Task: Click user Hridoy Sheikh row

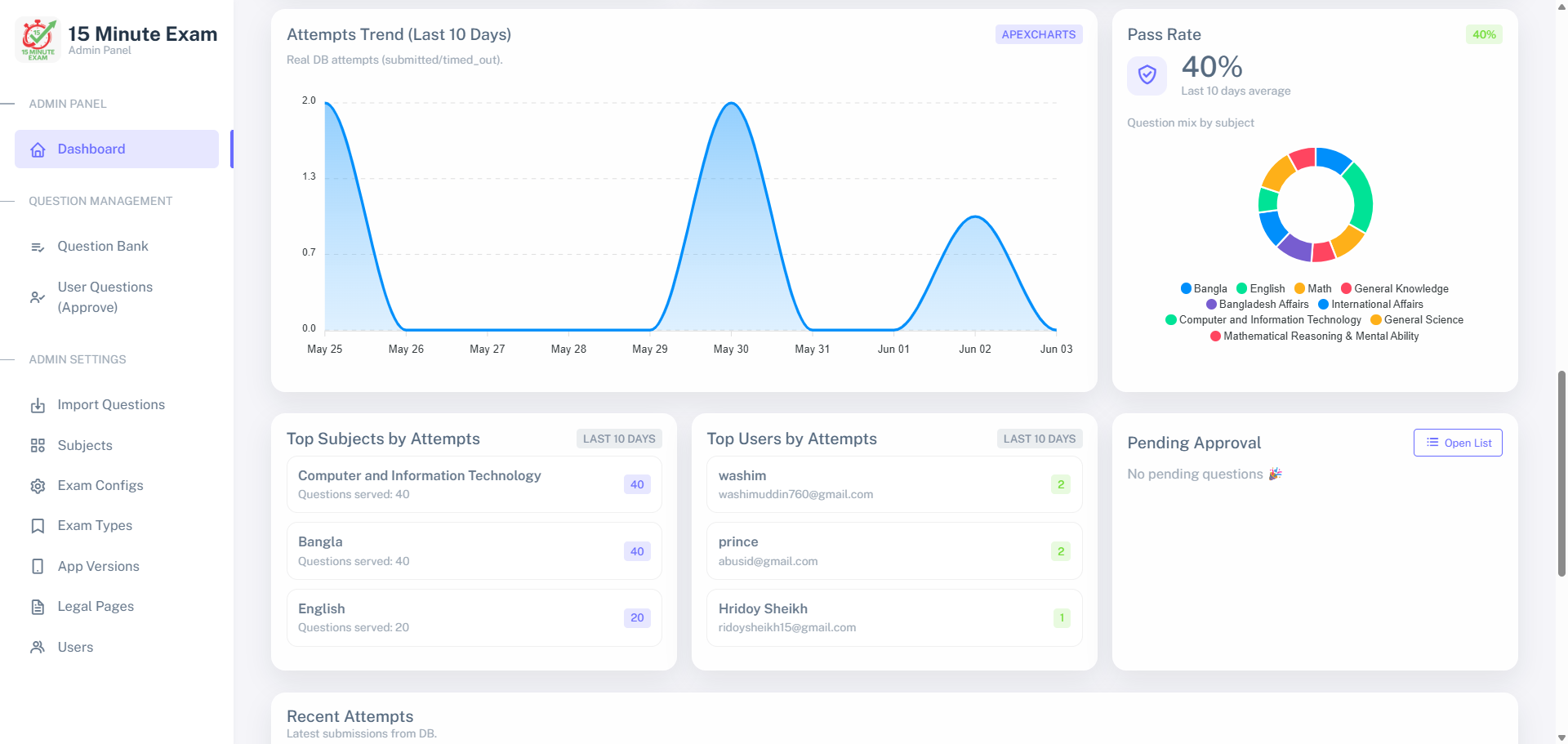Action: click(894, 618)
